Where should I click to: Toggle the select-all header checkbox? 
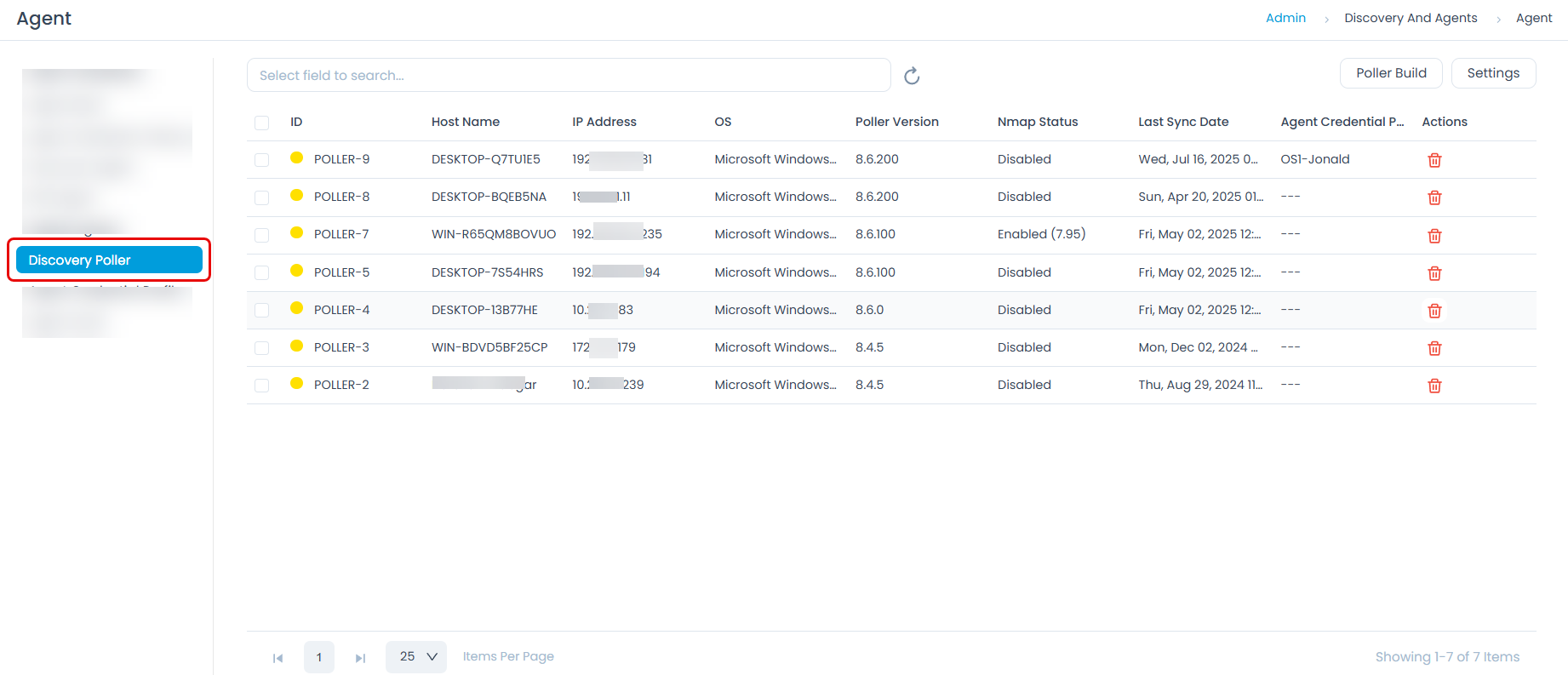coord(261,123)
